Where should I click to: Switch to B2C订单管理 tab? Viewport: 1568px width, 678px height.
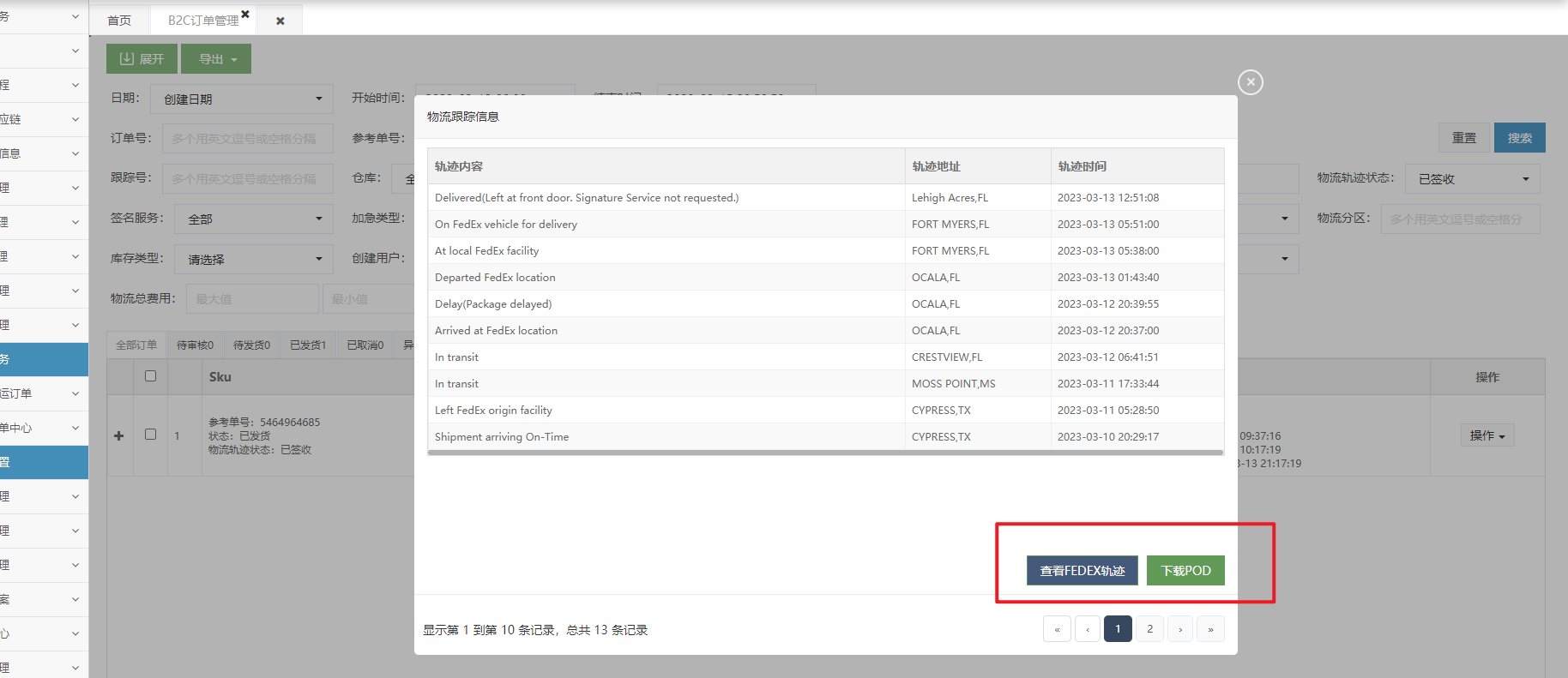click(x=202, y=21)
